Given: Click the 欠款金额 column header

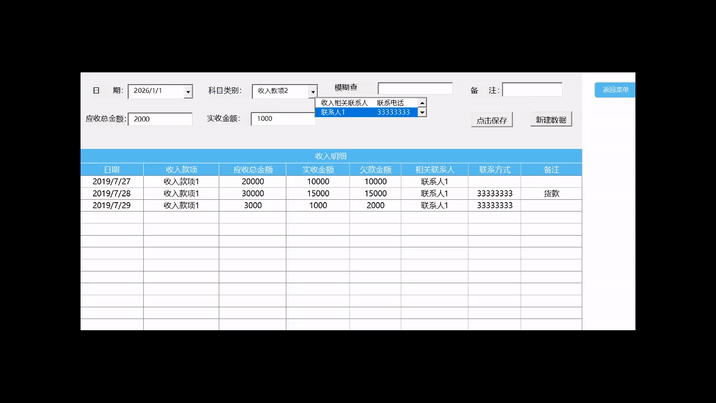Looking at the screenshot, I should click(376, 170).
